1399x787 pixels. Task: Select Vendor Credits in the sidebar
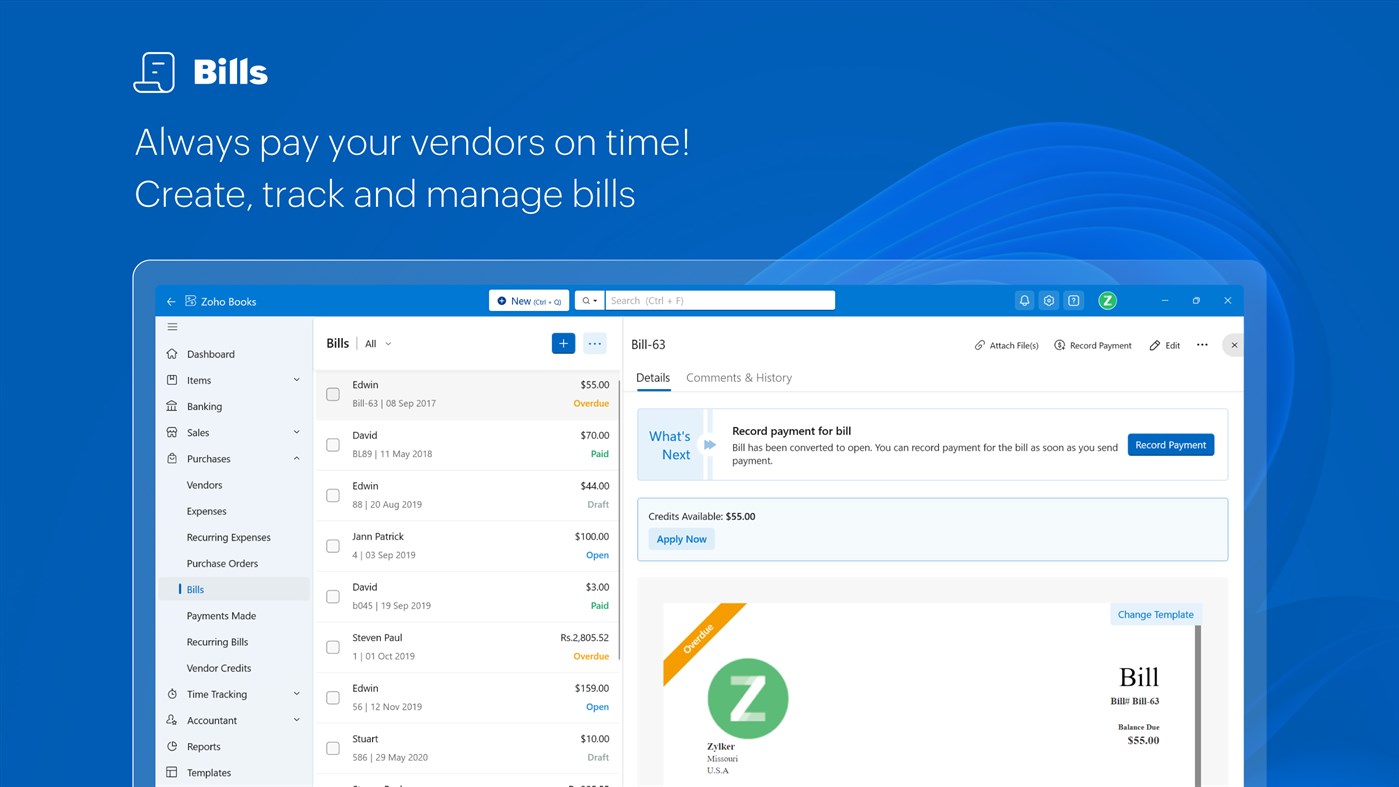coord(219,667)
